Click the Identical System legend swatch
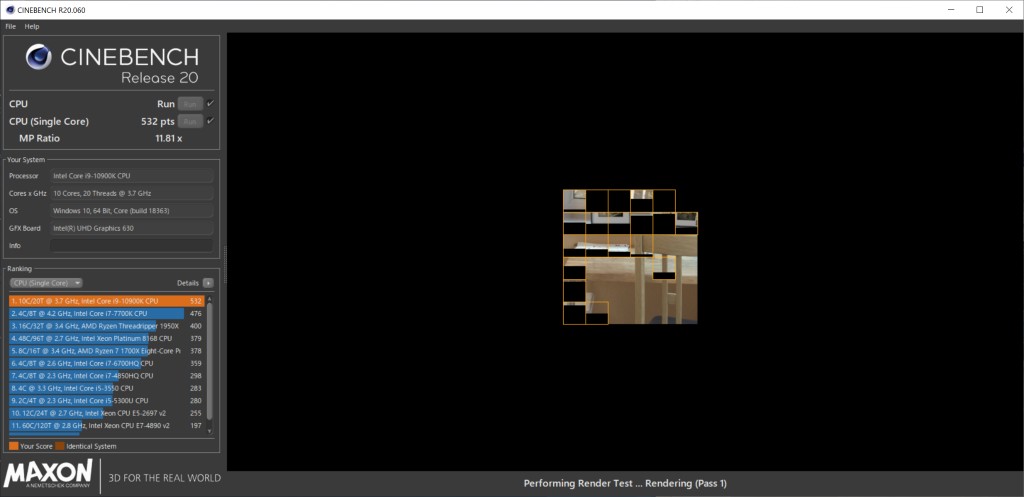This screenshot has width=1024, height=497. click(x=59, y=446)
